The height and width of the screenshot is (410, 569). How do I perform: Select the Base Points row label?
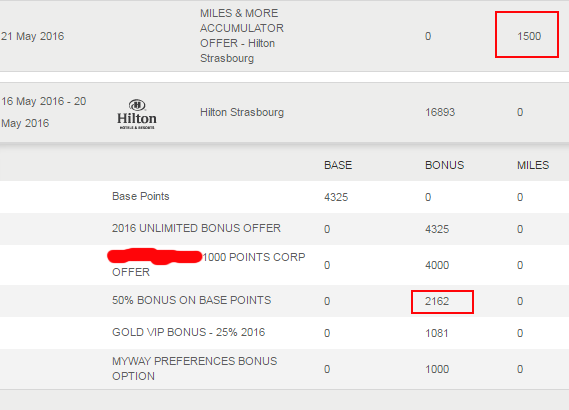tap(141, 196)
